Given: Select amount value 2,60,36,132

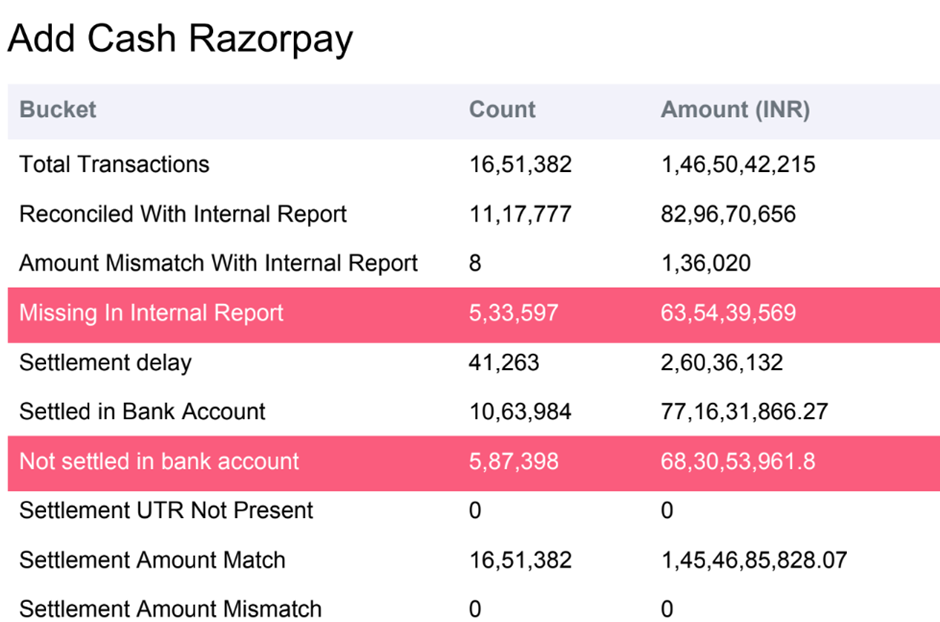Looking at the screenshot, I should pos(722,363).
